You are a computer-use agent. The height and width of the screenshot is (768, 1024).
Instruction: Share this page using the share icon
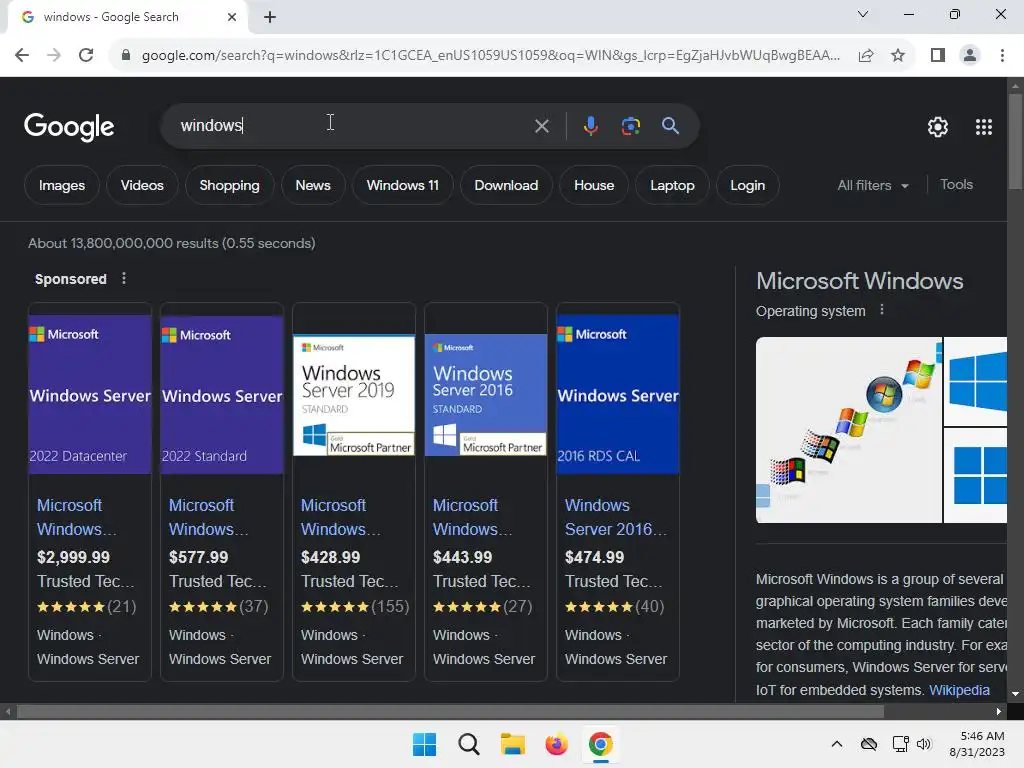pos(866,55)
